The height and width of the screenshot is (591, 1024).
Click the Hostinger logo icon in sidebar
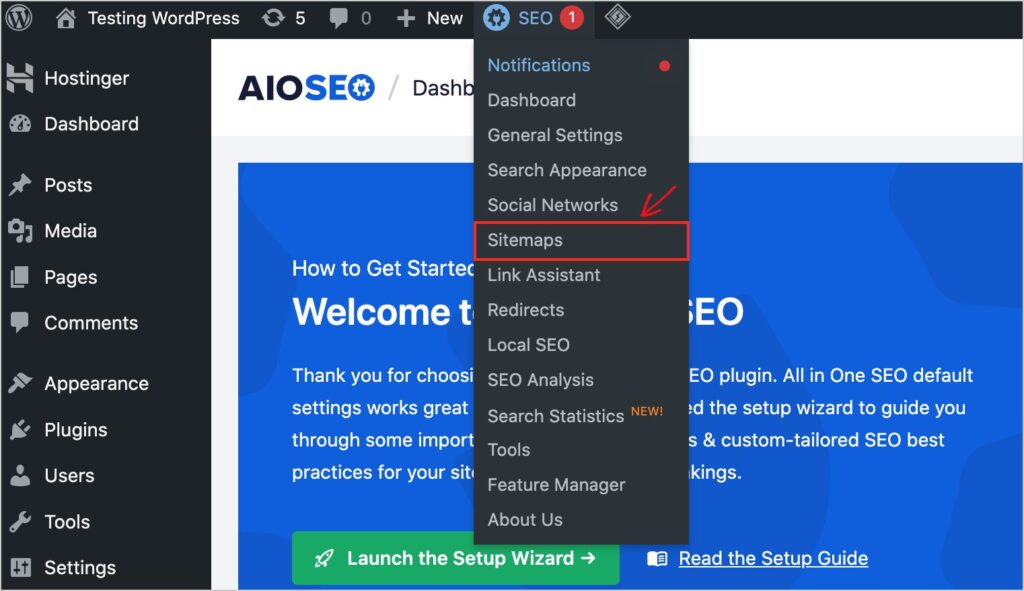tap(20, 78)
